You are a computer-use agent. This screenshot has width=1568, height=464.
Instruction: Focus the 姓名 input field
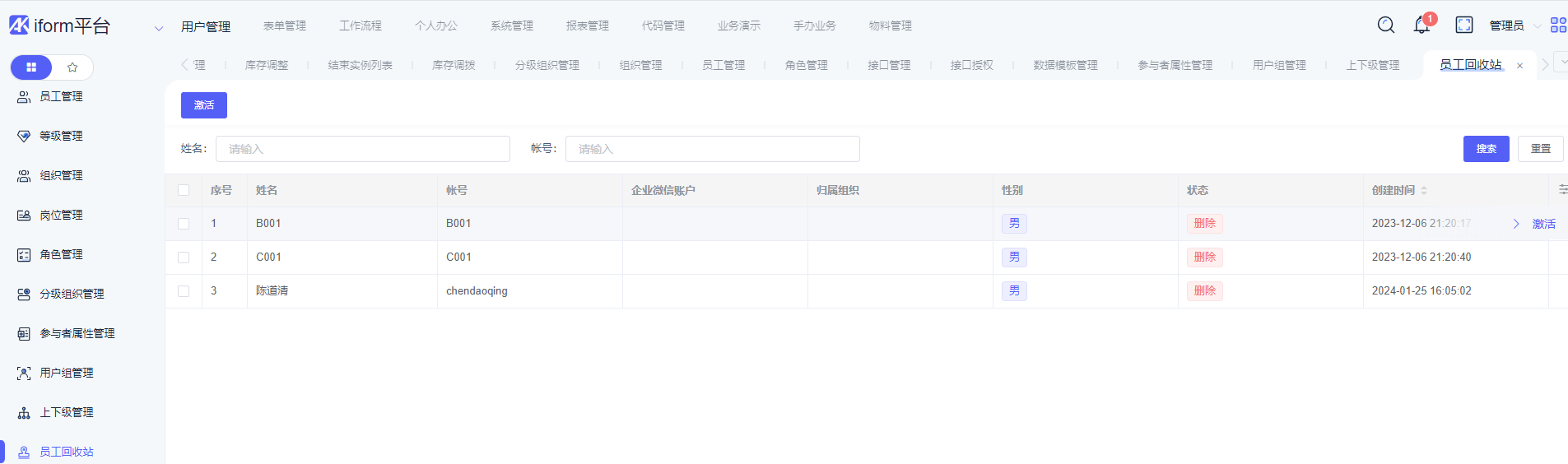point(363,149)
